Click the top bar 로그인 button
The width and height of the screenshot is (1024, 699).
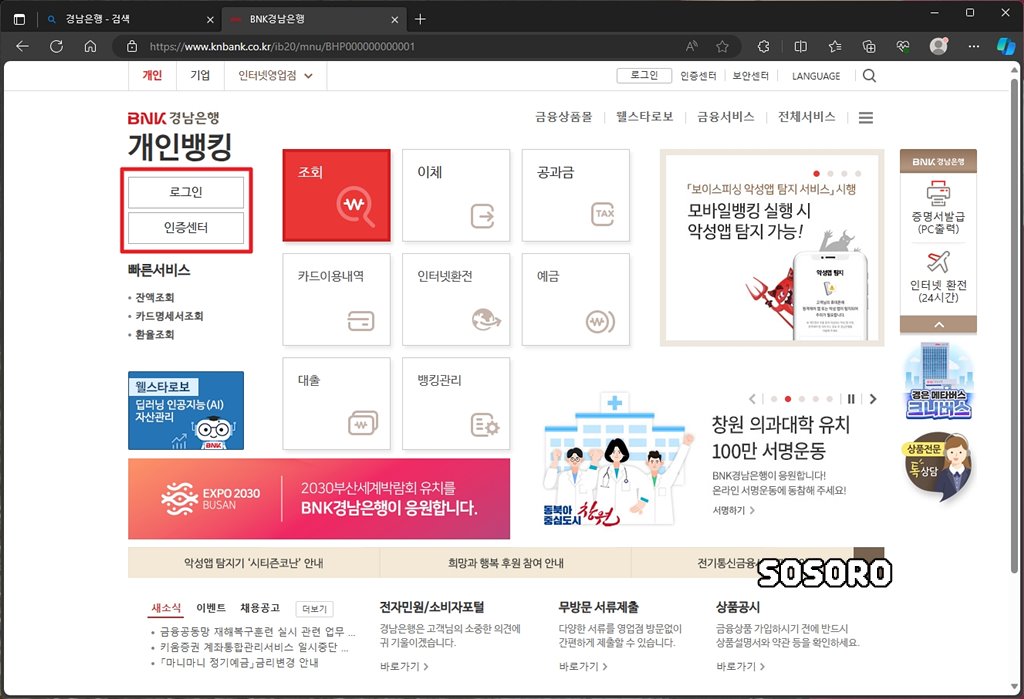tap(644, 76)
